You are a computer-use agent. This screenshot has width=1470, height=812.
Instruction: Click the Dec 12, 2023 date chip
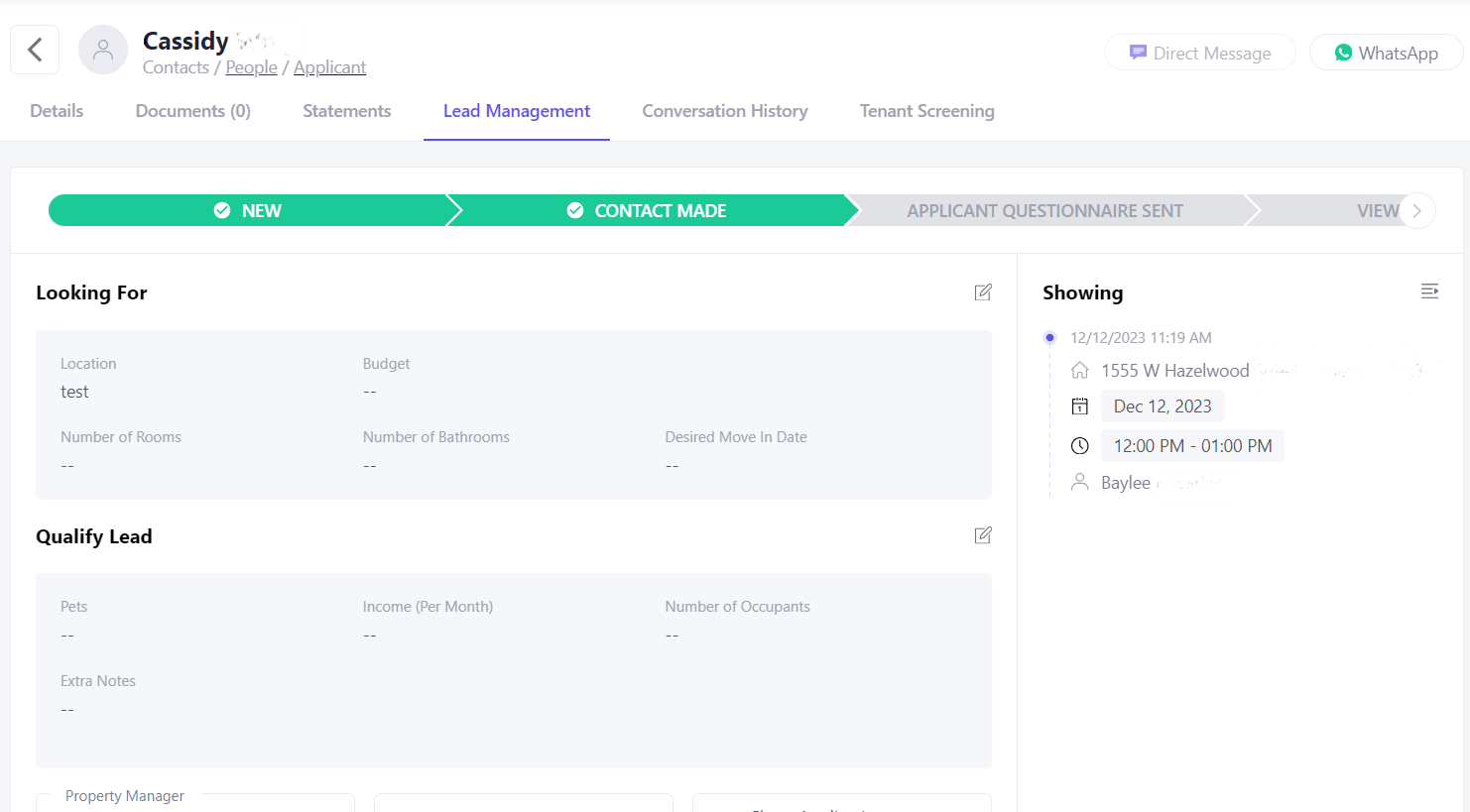click(x=1163, y=406)
